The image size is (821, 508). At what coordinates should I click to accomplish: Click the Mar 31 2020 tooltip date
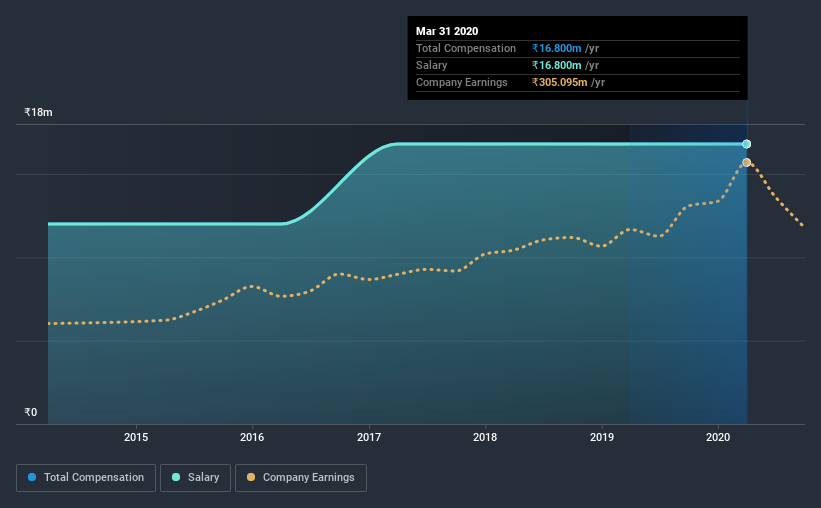[x=447, y=31]
